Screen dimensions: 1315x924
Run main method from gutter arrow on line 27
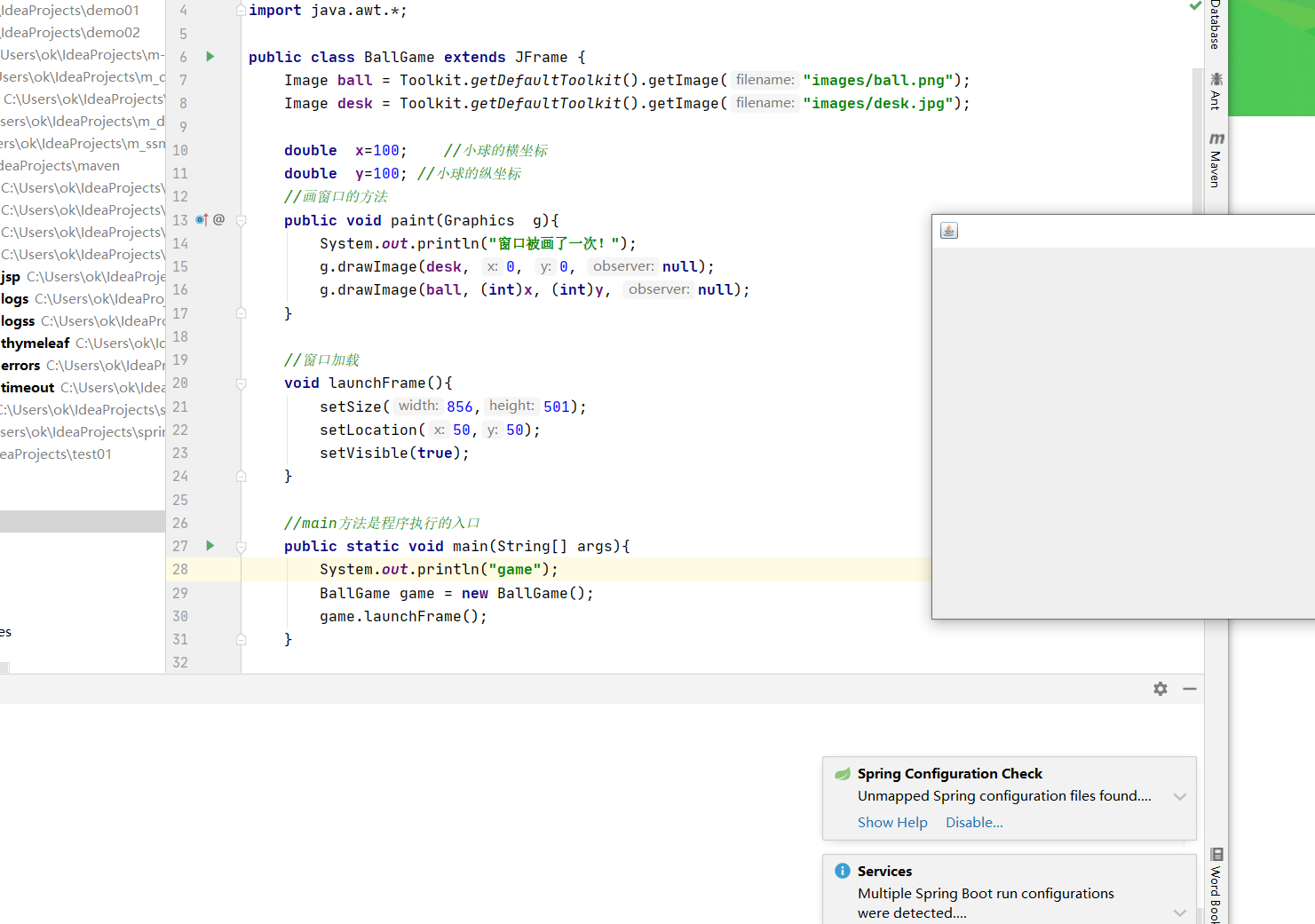click(x=210, y=546)
